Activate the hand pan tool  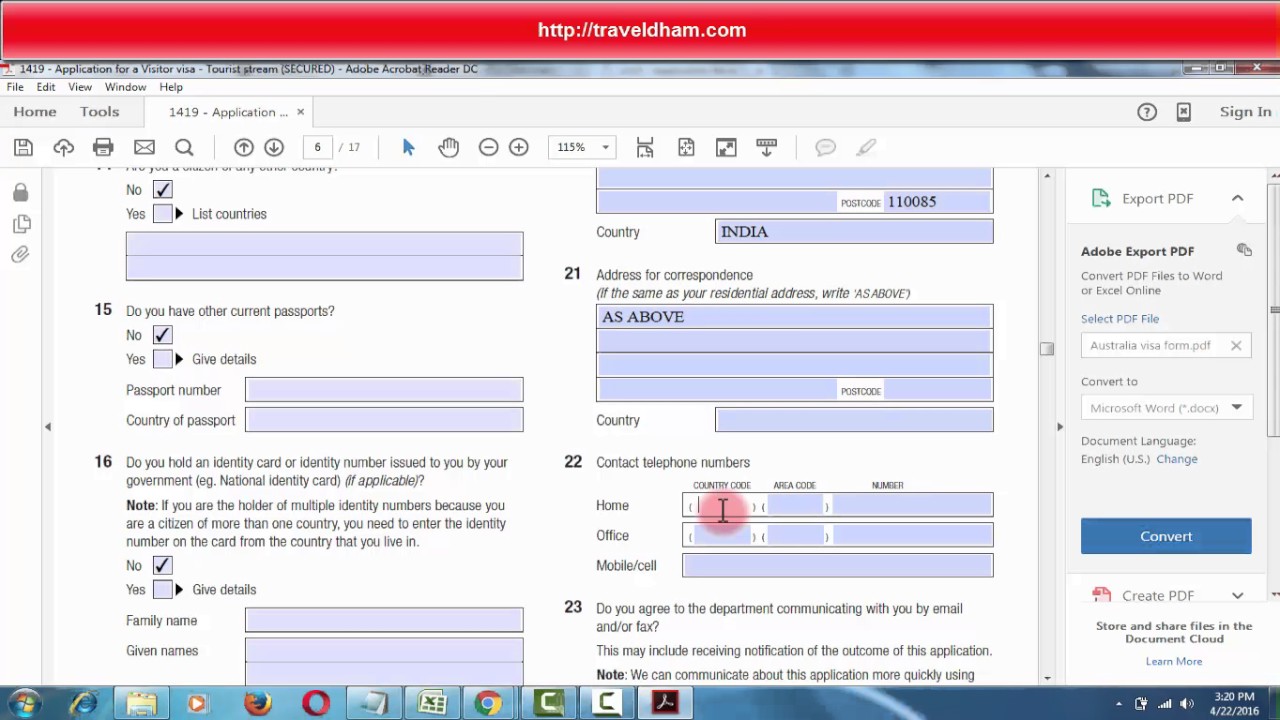(448, 148)
